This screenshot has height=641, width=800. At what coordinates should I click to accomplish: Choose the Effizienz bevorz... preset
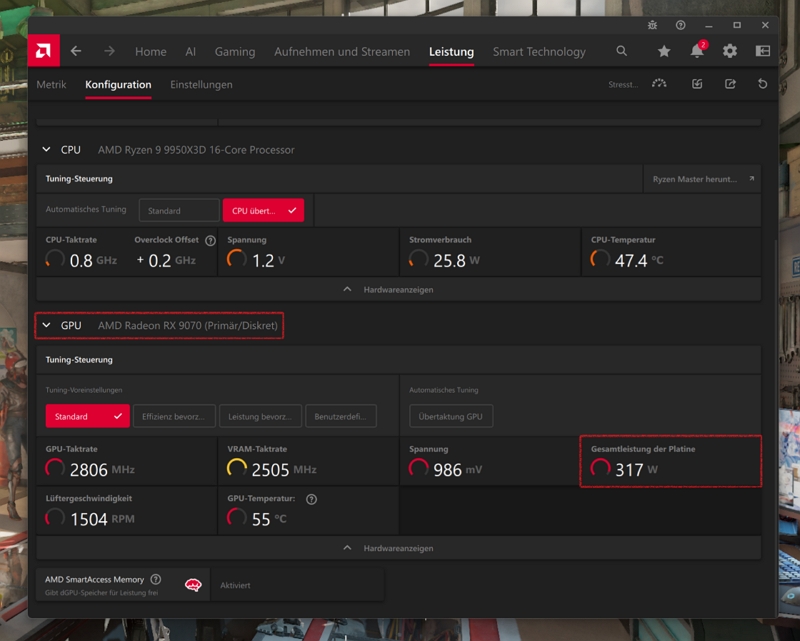click(x=174, y=416)
